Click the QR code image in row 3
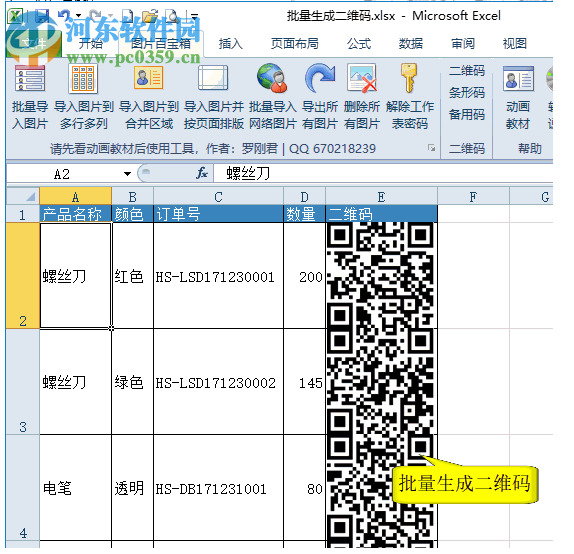The width and height of the screenshot is (574, 554). 381,382
